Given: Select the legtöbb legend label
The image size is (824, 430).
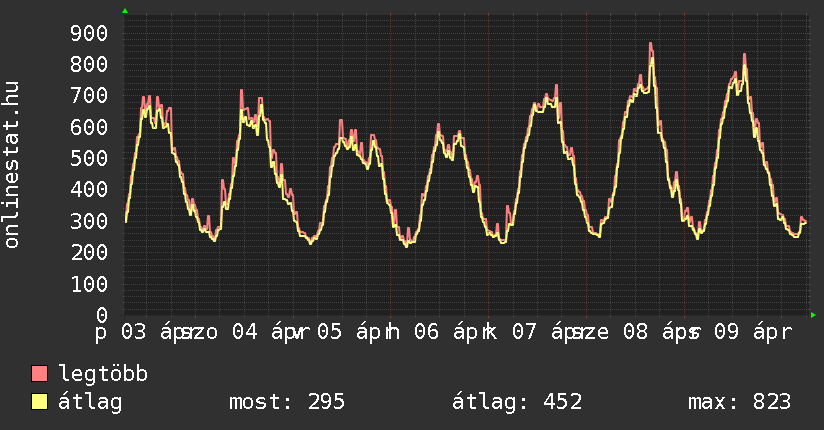Looking at the screenshot, I should pos(103,374).
